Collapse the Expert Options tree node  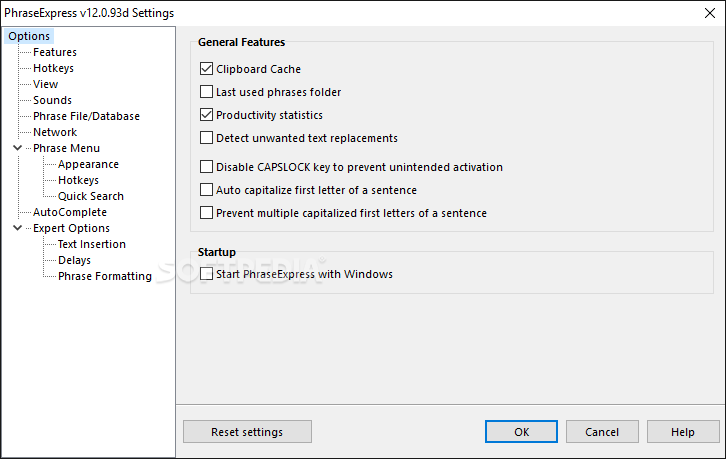click(18, 228)
